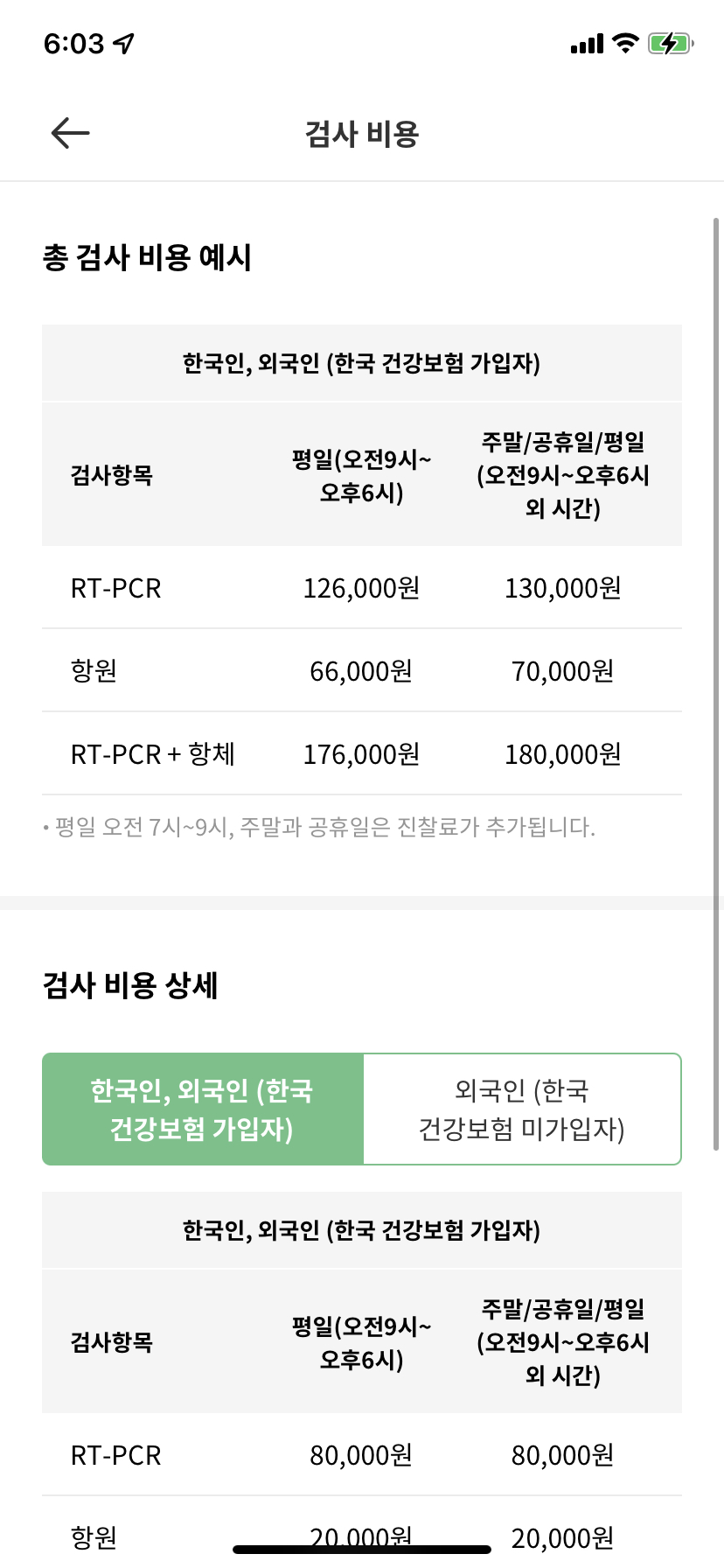Viewport: 724px width, 1568px height.
Task: Tap the back arrow icon
Action: [71, 133]
